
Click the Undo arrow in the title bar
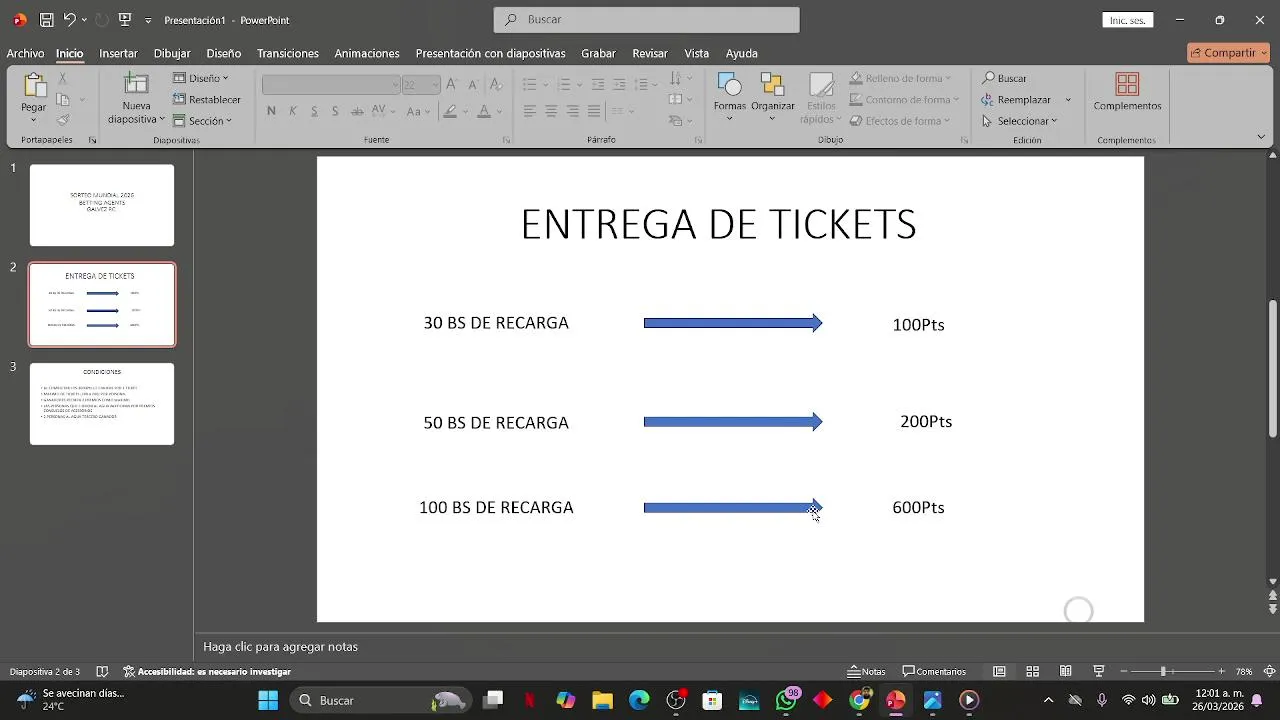pos(70,19)
